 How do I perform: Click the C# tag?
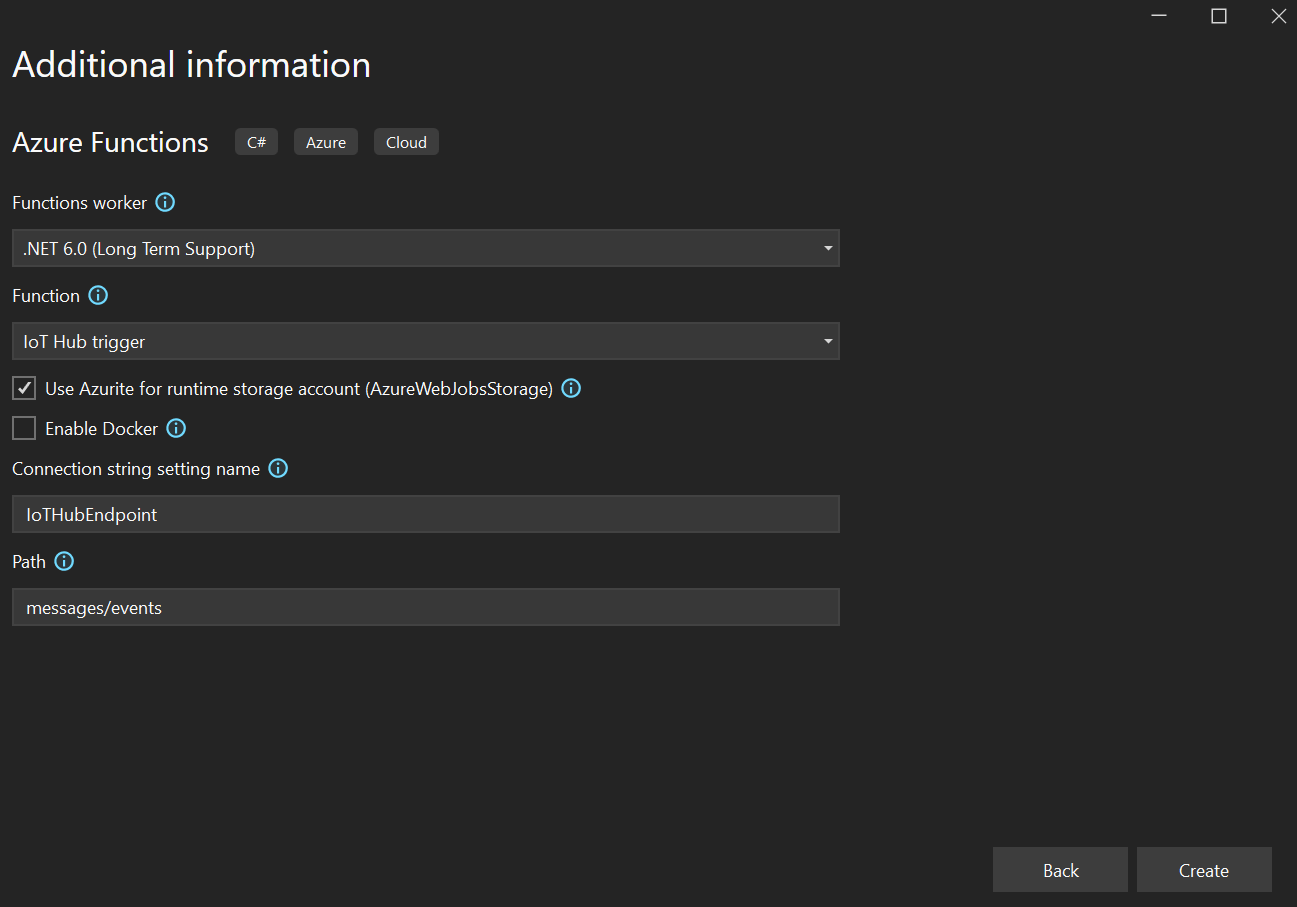point(256,142)
